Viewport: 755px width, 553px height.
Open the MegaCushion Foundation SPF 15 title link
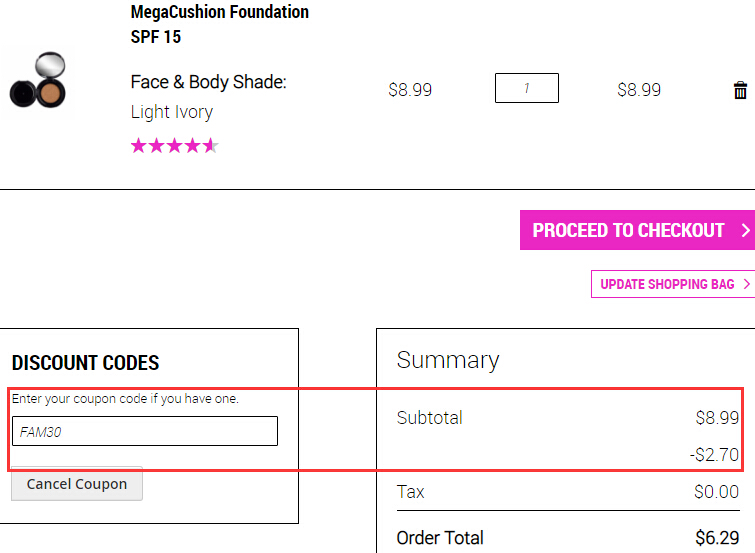(x=220, y=24)
